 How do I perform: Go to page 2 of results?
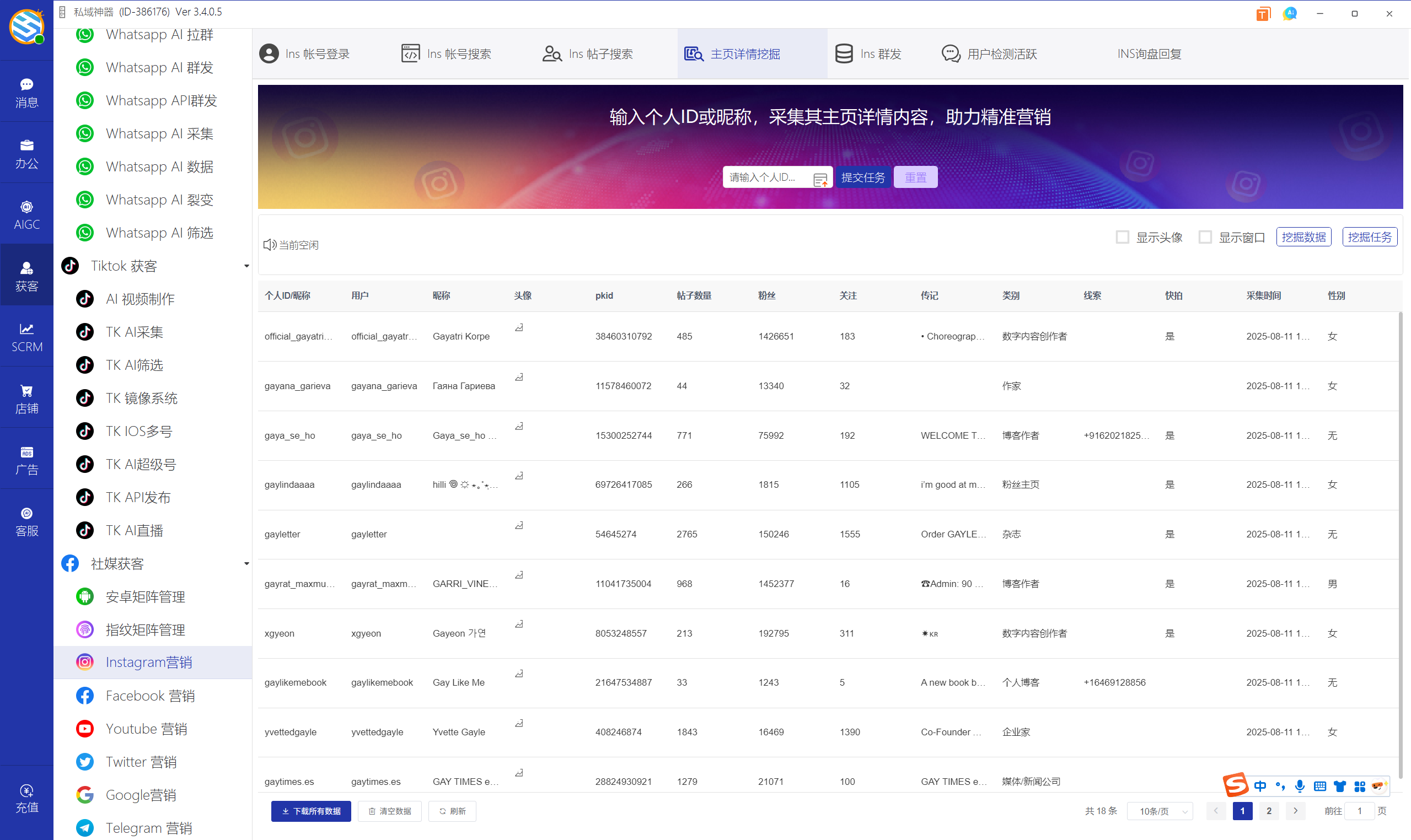tap(1269, 811)
